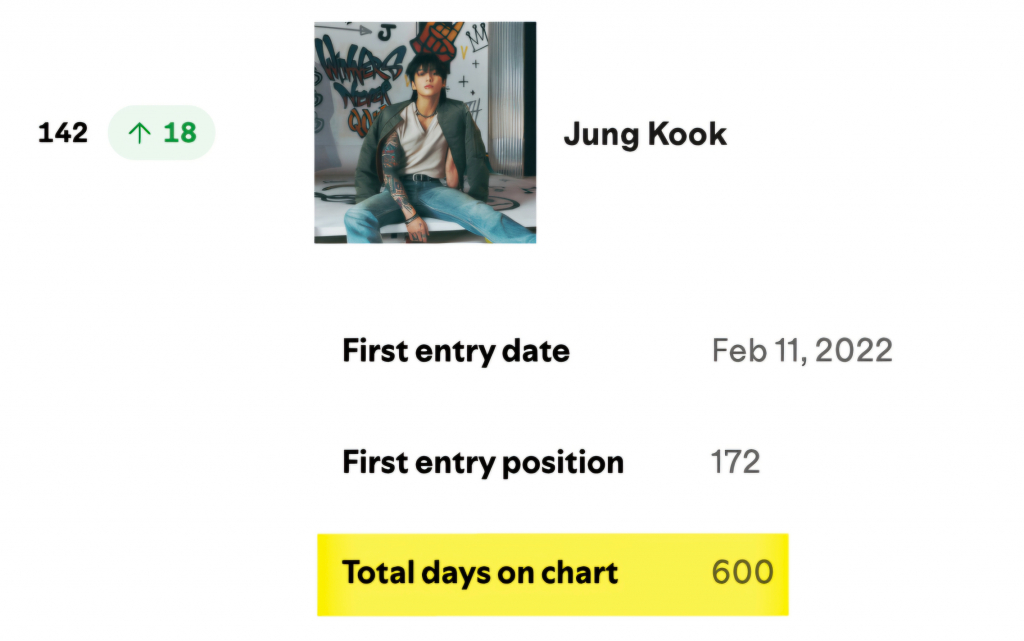
Task: Click the Feb 11, 2022 date value
Action: 802,351
